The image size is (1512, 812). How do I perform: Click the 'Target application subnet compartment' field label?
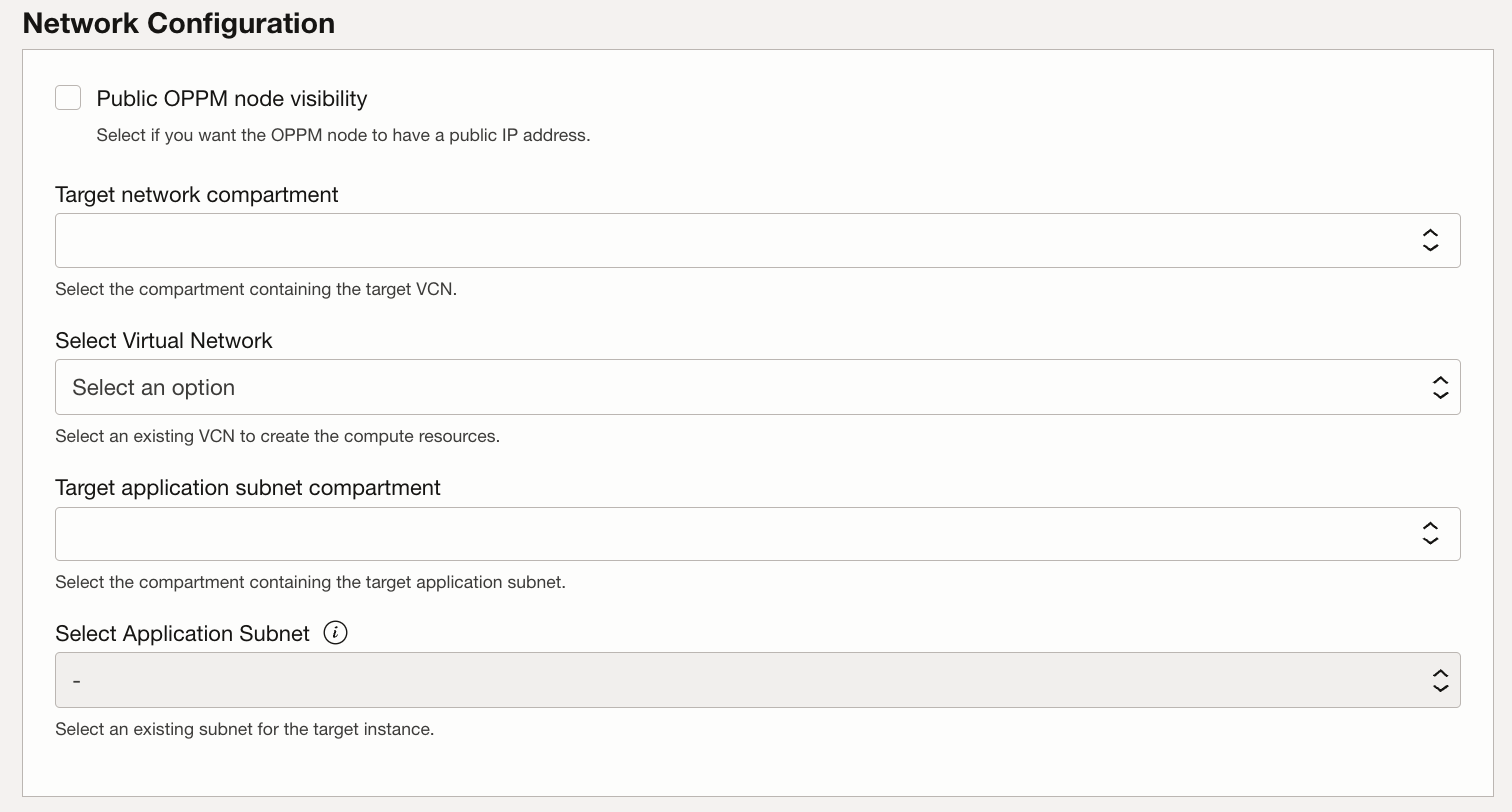[x=248, y=488]
